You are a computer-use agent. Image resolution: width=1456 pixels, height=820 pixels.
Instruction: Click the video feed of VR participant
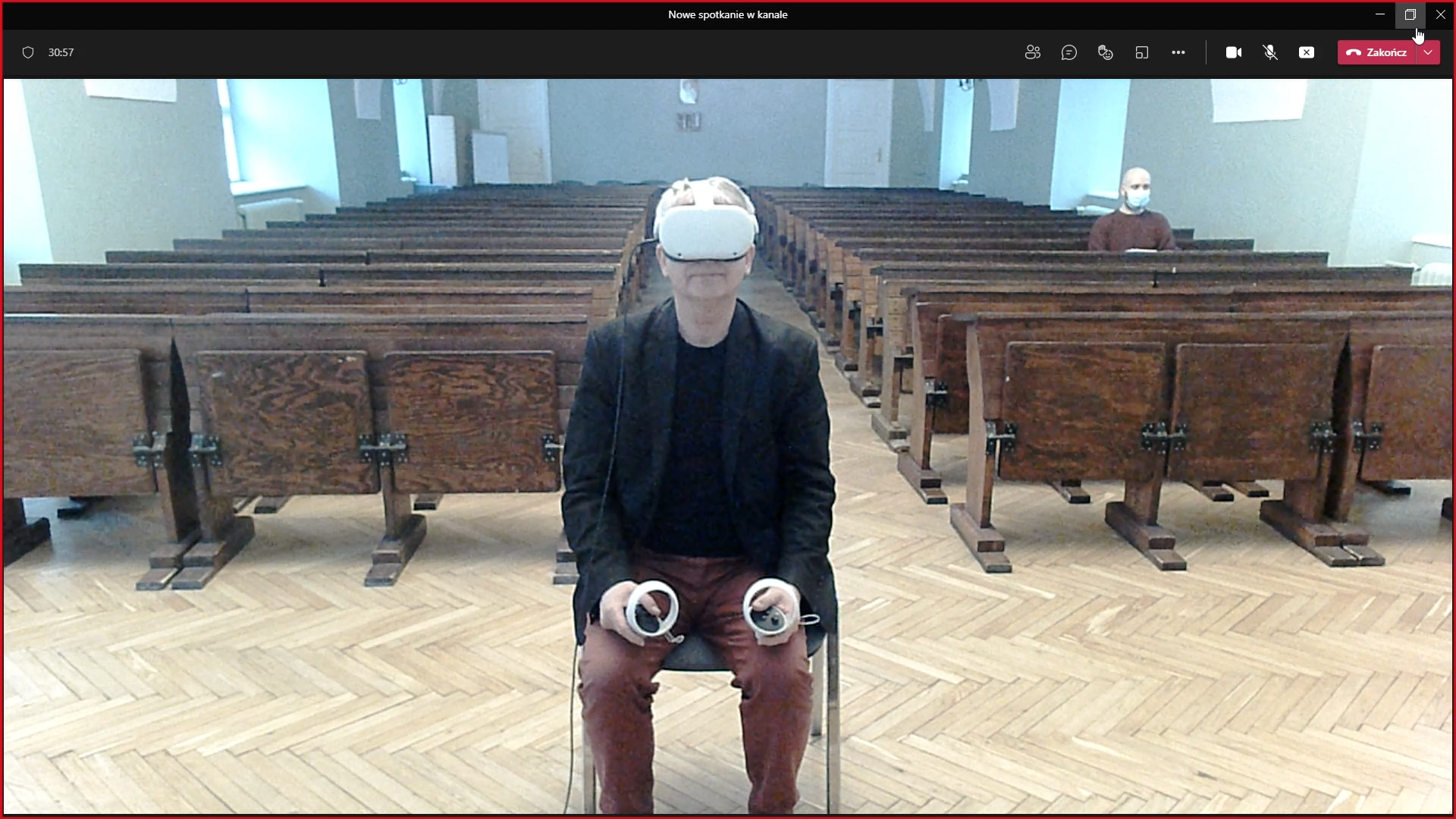click(x=728, y=446)
